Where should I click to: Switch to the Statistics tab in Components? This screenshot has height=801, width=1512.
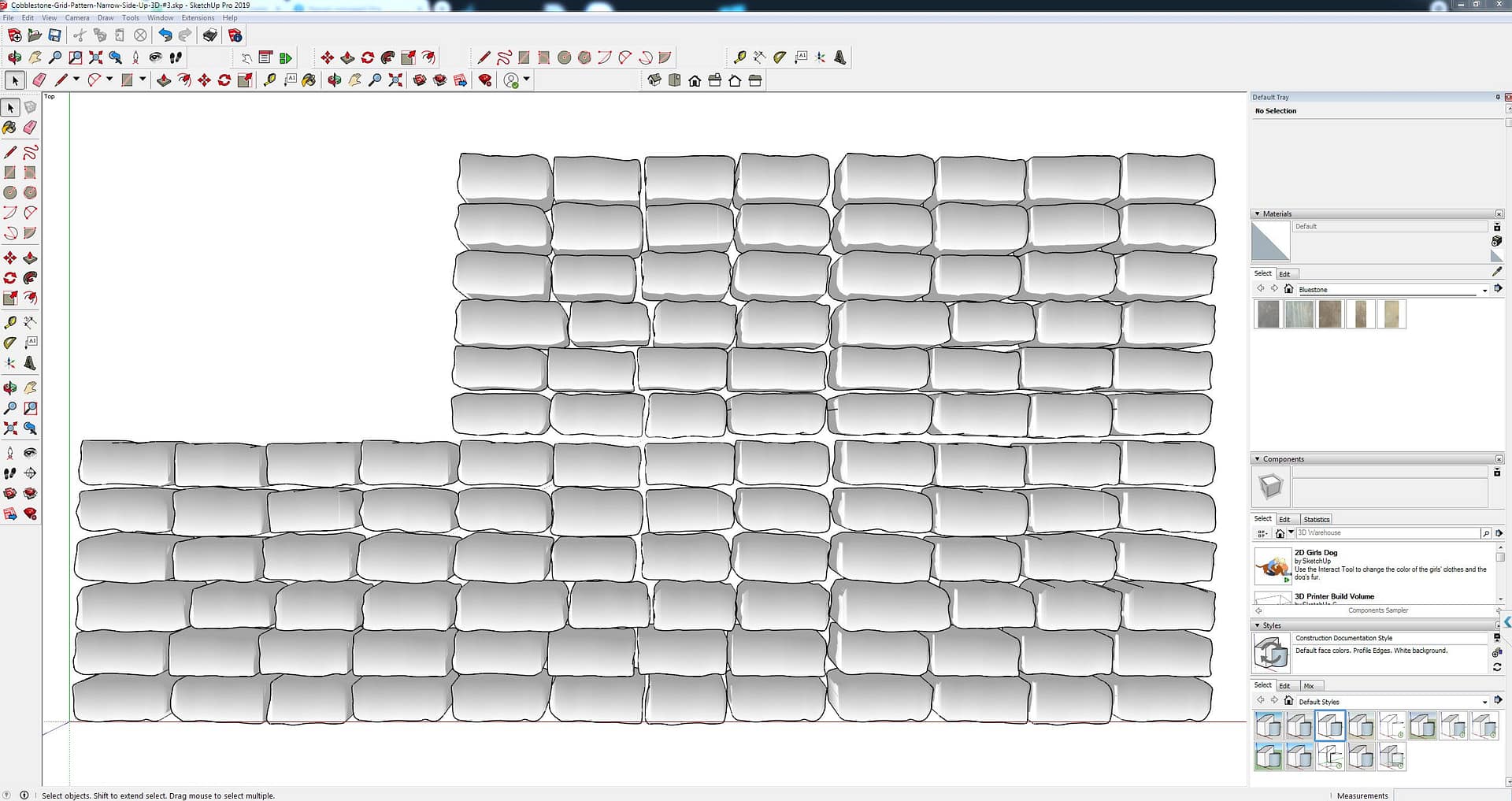pyautogui.click(x=1316, y=520)
